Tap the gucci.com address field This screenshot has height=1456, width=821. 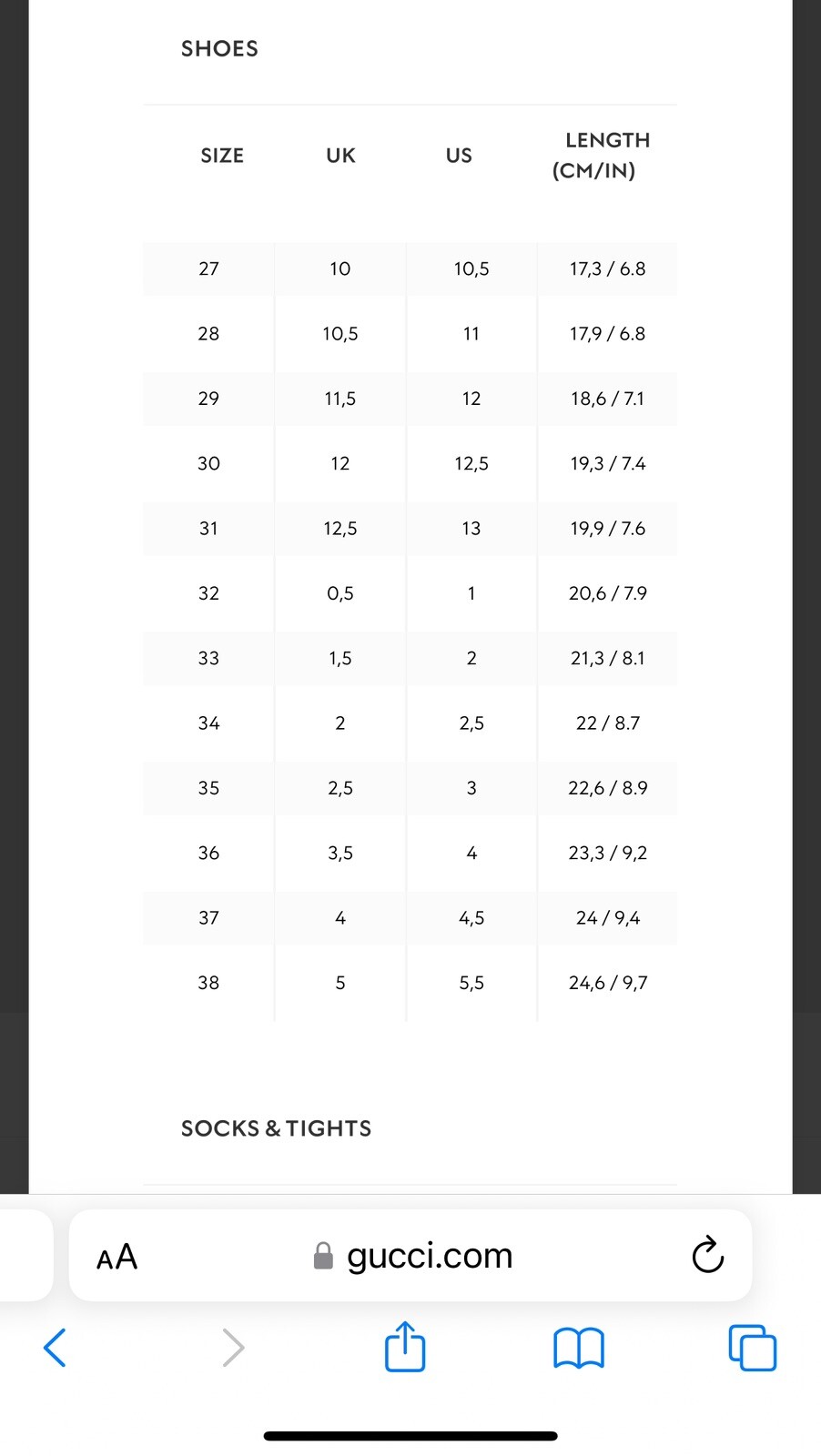(x=410, y=1255)
